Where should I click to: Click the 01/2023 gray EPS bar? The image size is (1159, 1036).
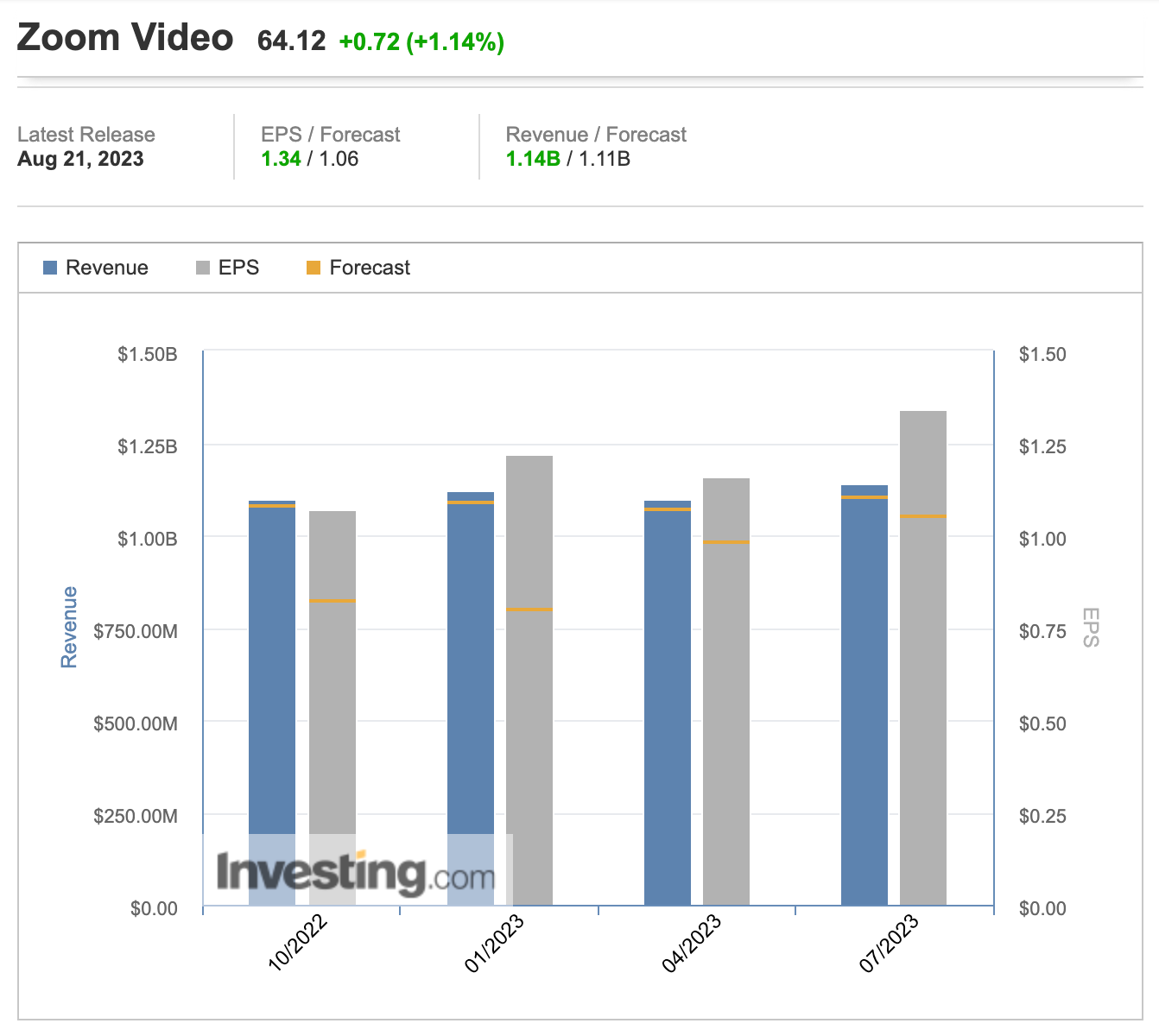pos(529,680)
